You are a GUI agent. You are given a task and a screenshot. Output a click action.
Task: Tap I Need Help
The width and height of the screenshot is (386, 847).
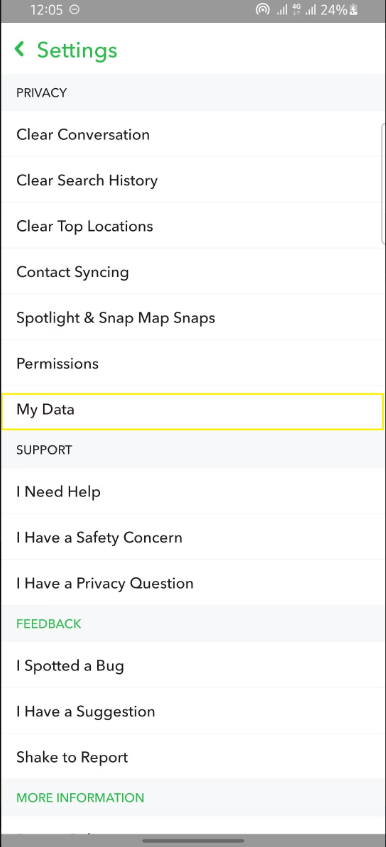192,492
